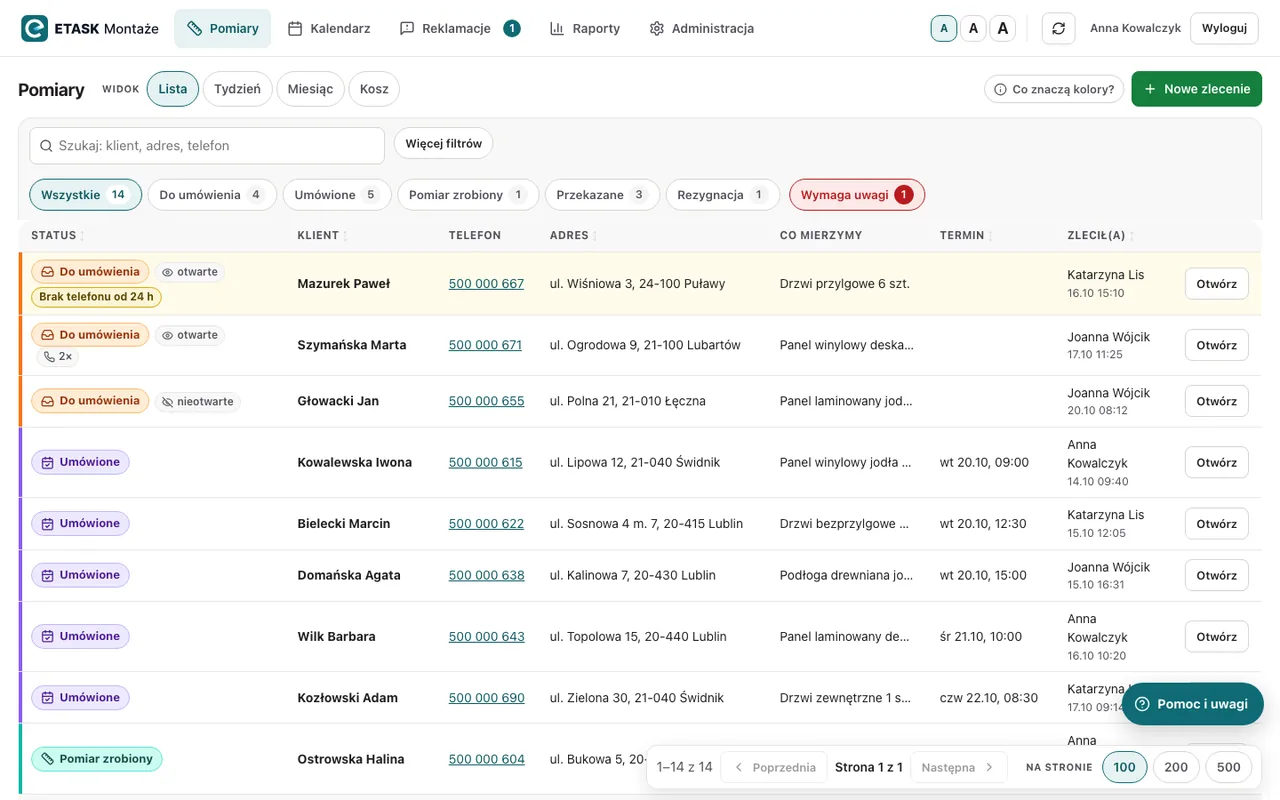Filter by Umówione status
The height and width of the screenshot is (800, 1280).
pyautogui.click(x=336, y=195)
